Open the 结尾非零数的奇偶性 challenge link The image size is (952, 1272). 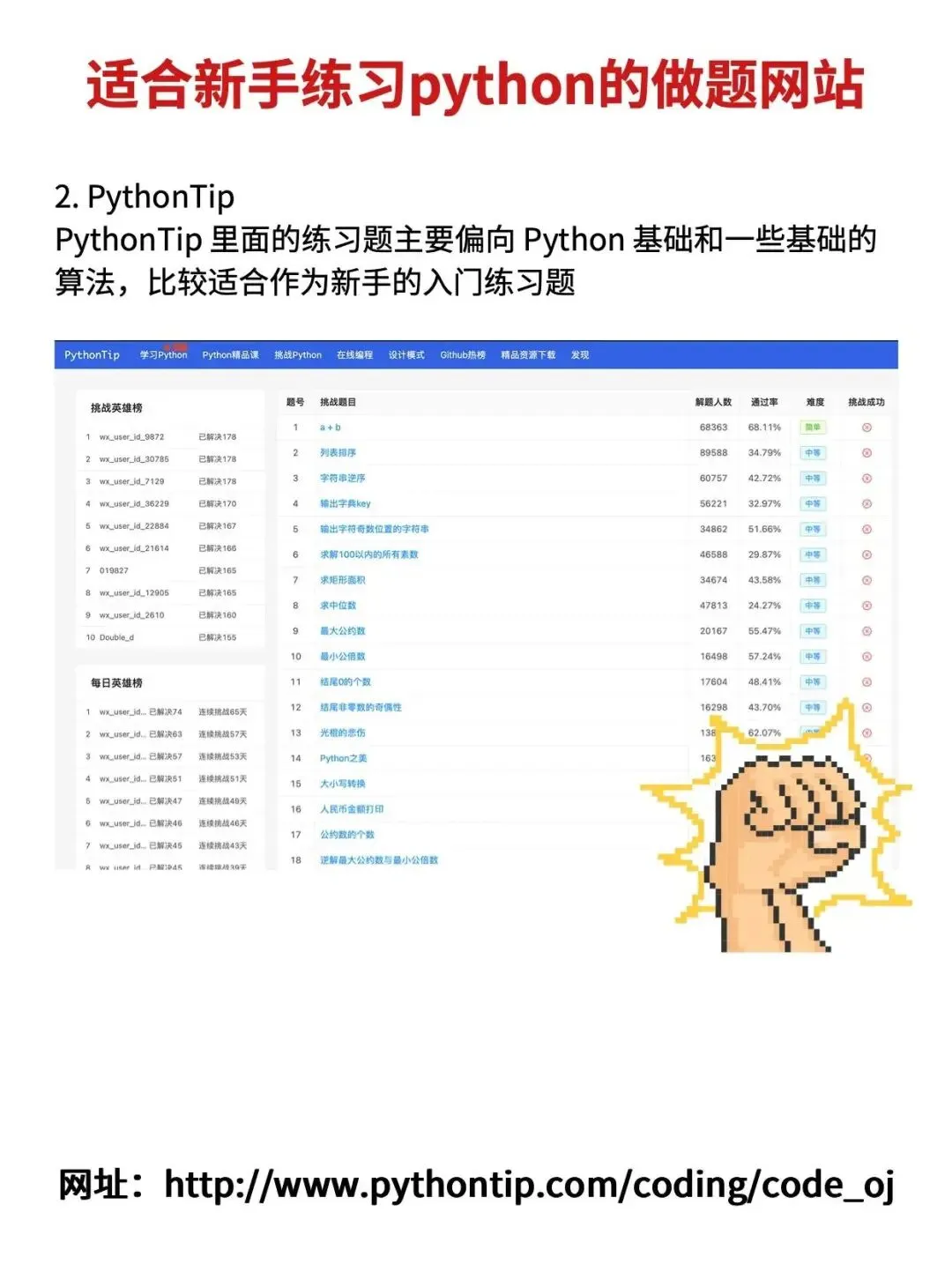point(361,708)
